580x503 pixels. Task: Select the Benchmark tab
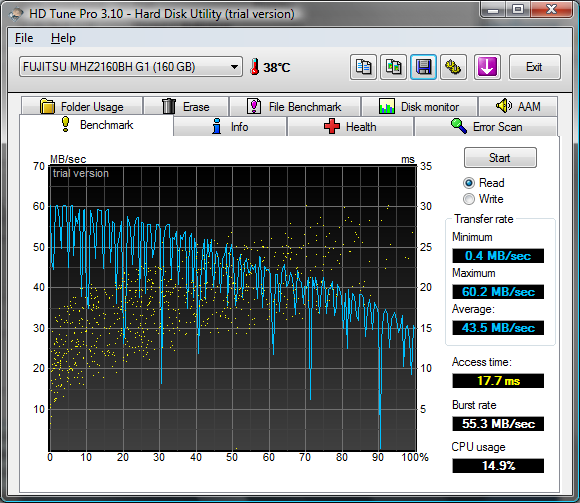point(96,125)
